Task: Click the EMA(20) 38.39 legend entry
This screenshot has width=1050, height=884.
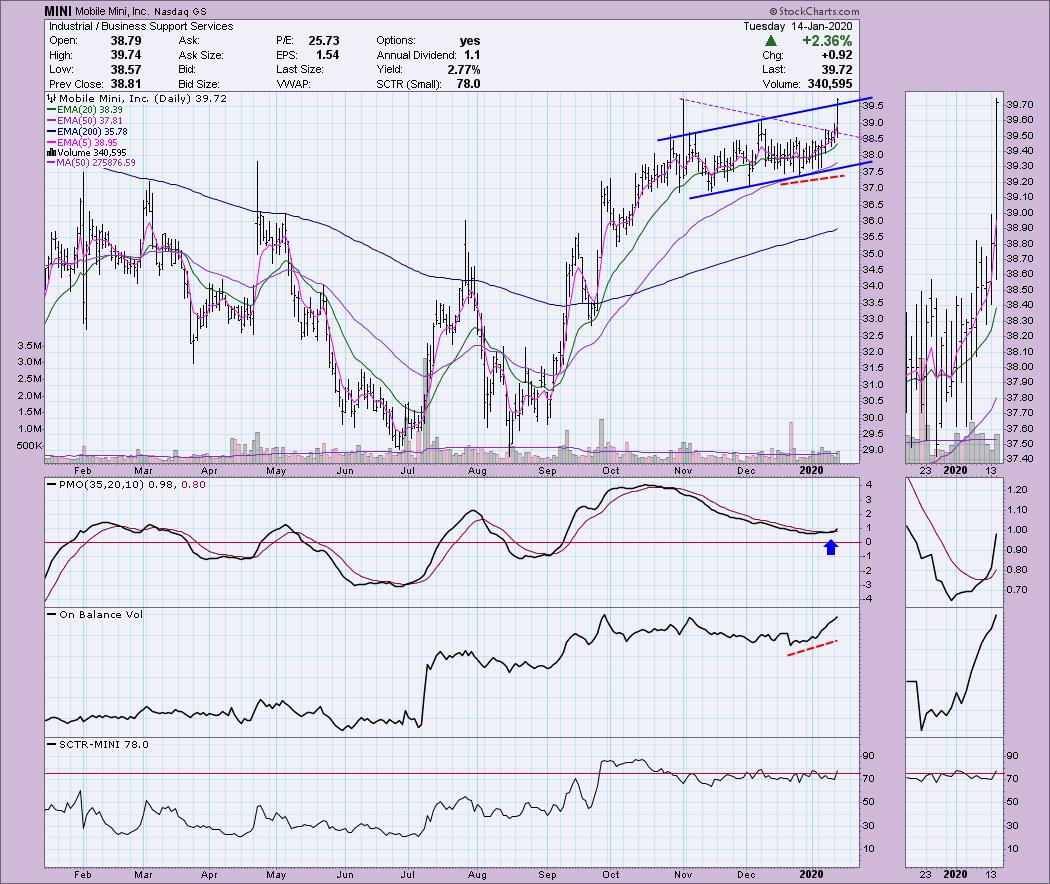Action: click(x=84, y=109)
